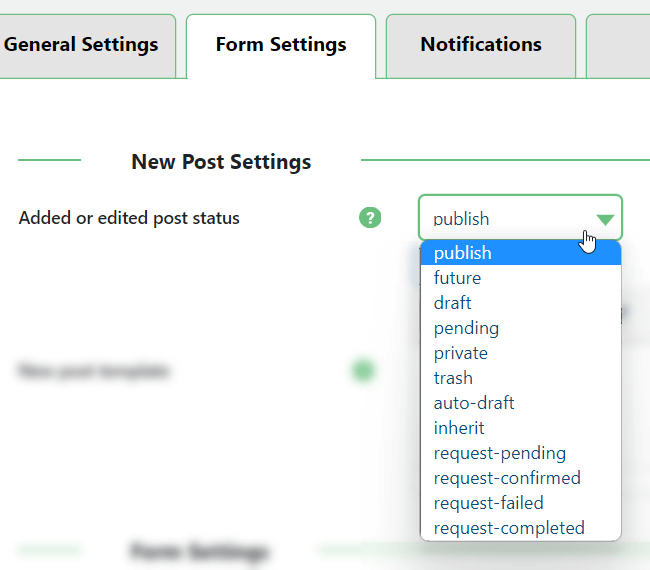
Task: Click the green help question mark icon
Action: click(370, 217)
